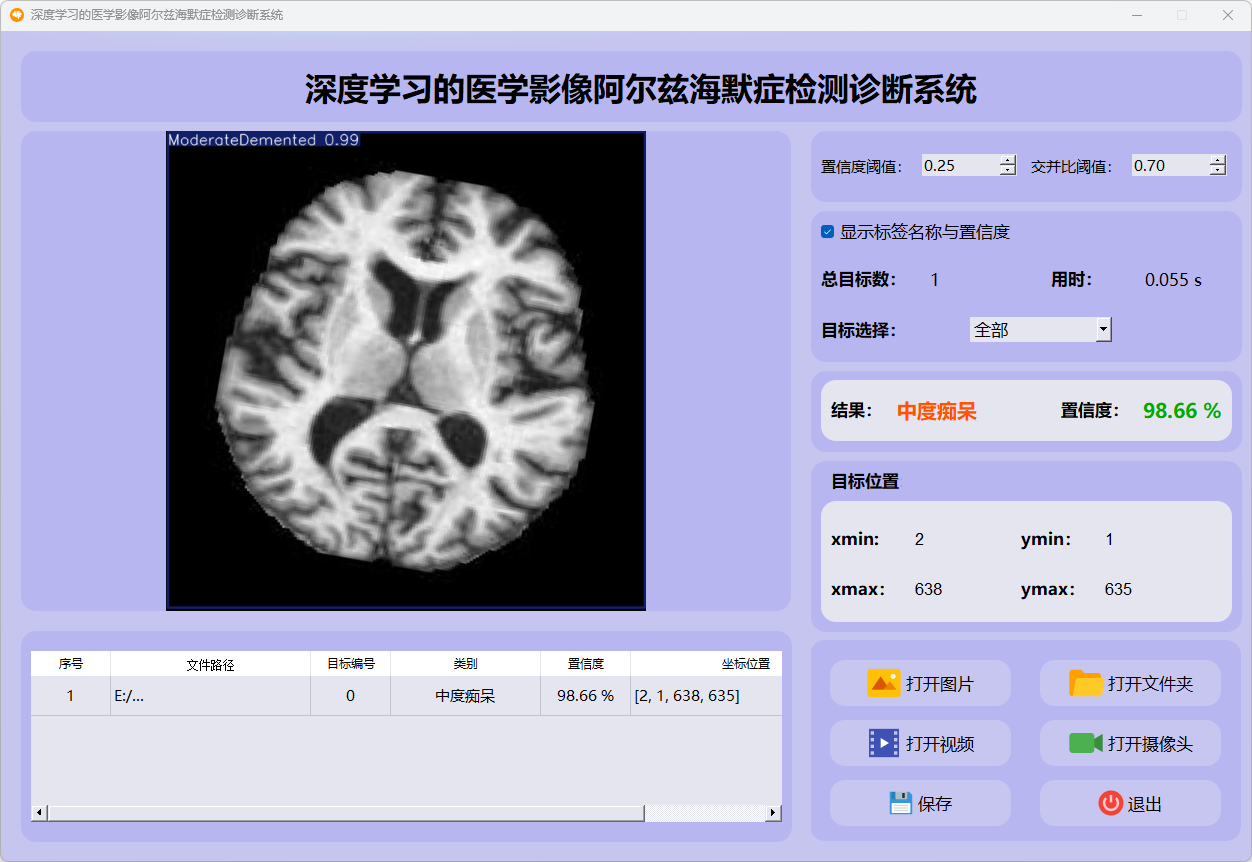Click the green camera icon
The image size is (1252, 862).
(x=1085, y=743)
